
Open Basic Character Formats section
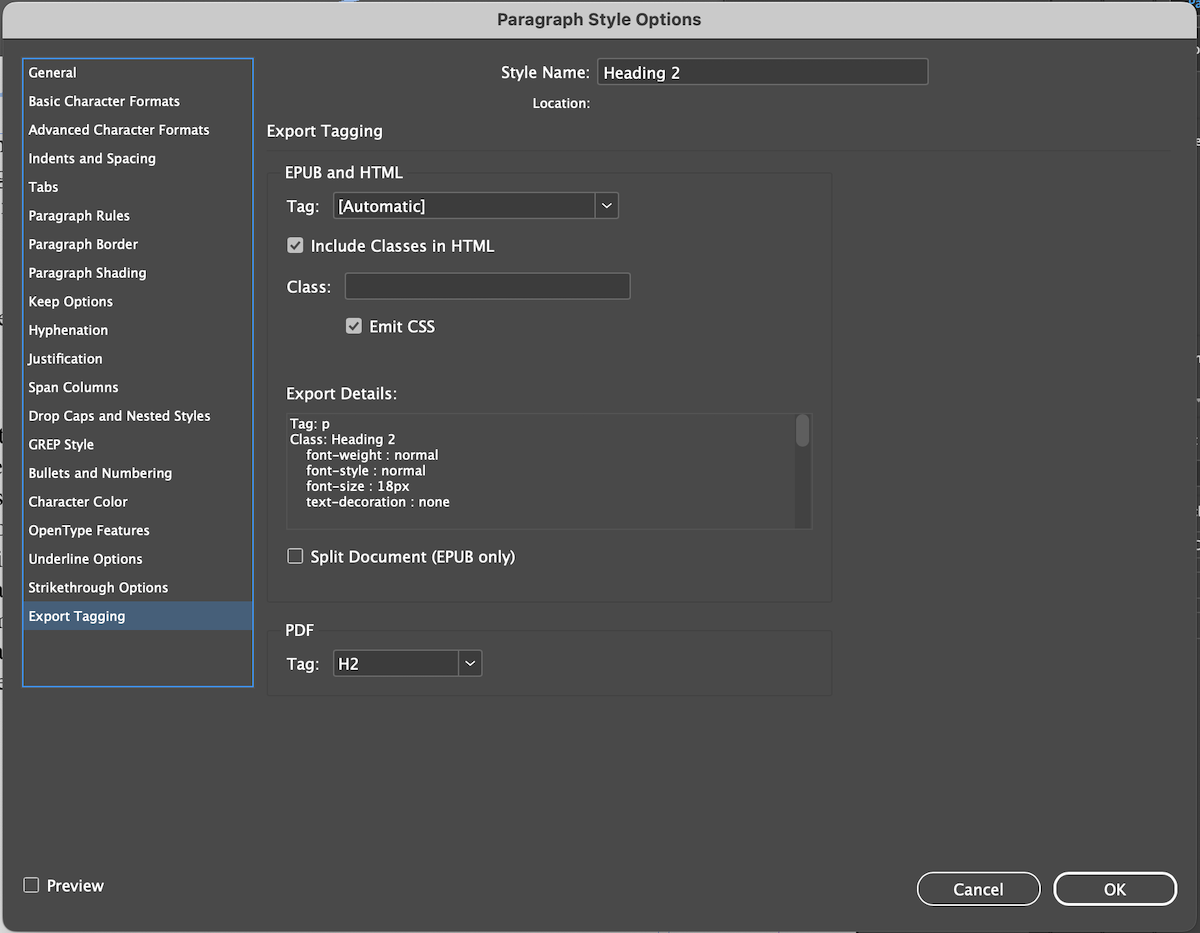(x=104, y=101)
